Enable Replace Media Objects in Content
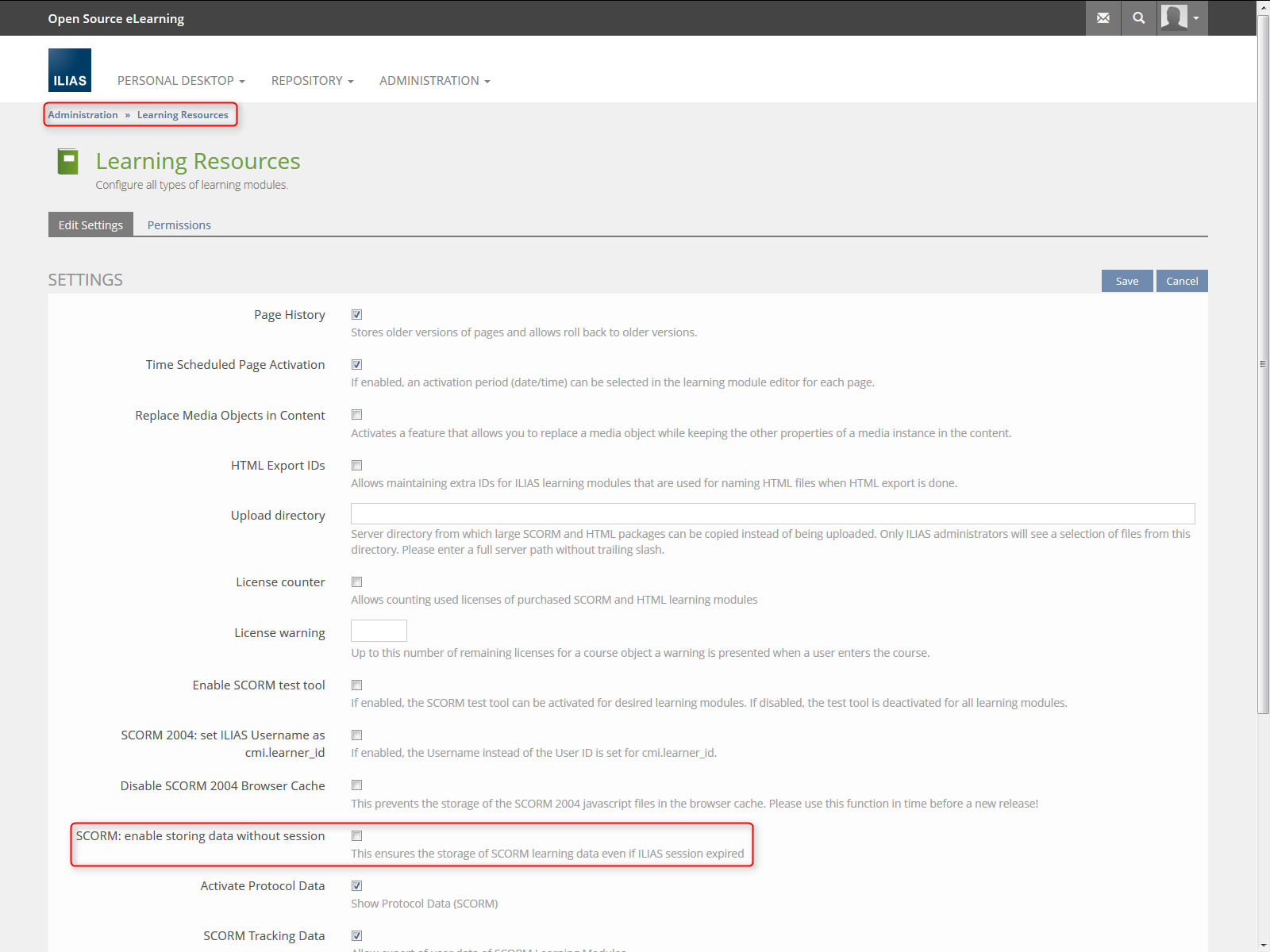Image resolution: width=1270 pixels, height=952 pixels. tap(357, 415)
